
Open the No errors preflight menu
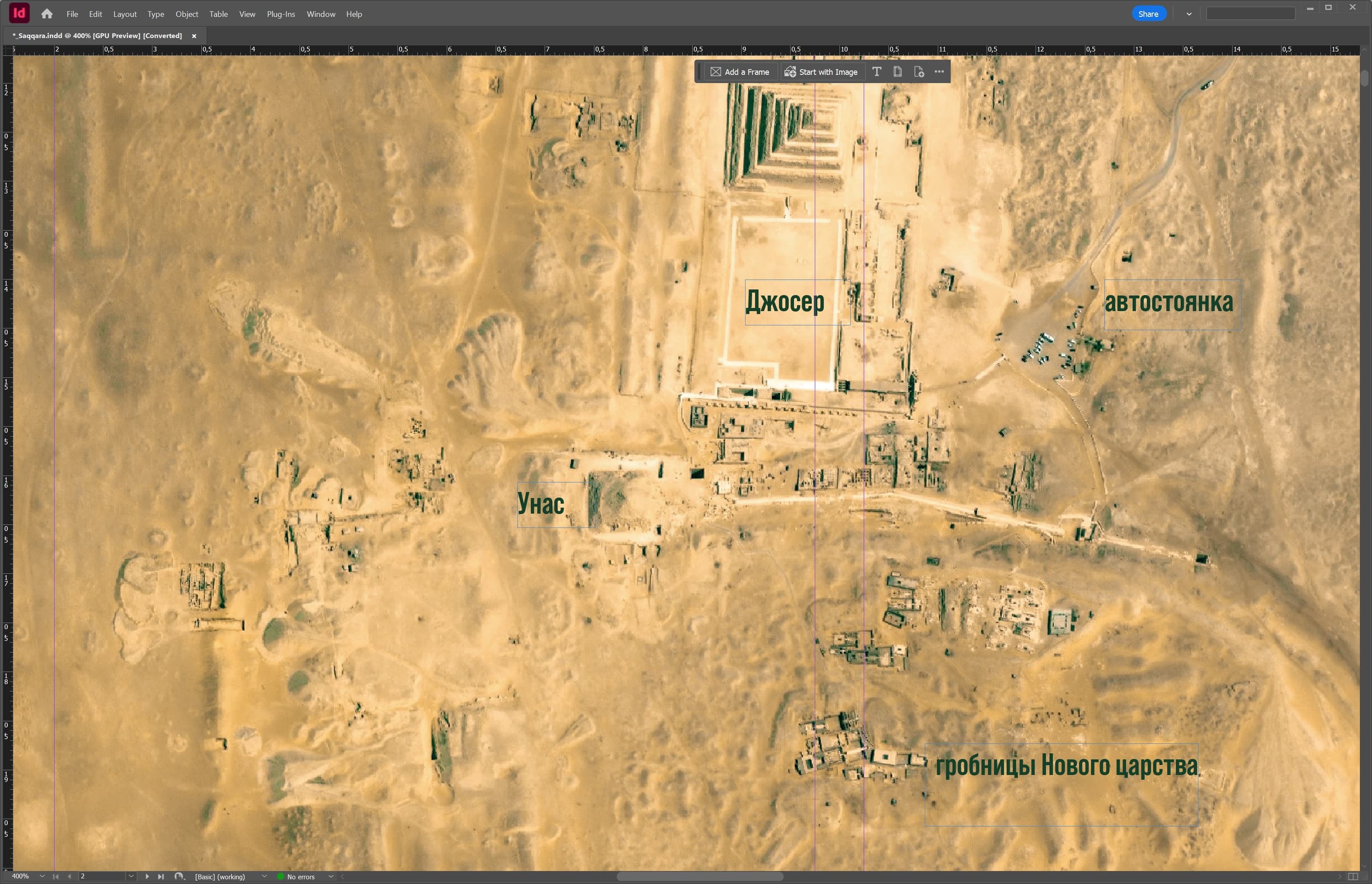click(330, 877)
